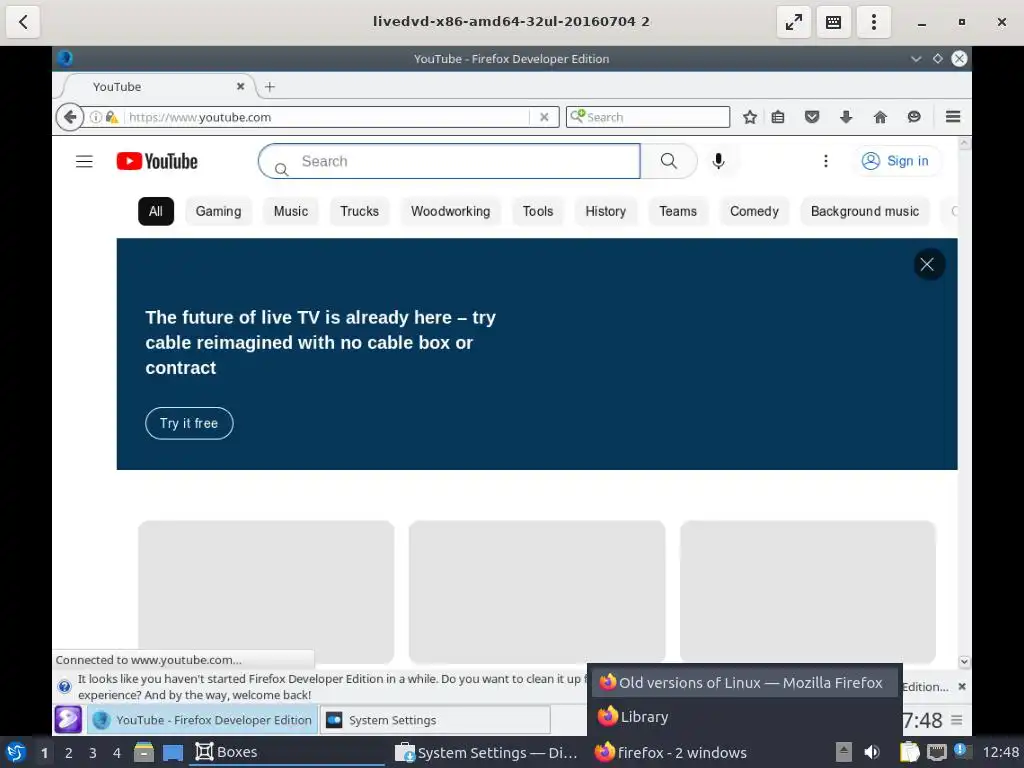Switch to the YouTube tab
Image resolution: width=1024 pixels, height=768 pixels.
coord(157,86)
